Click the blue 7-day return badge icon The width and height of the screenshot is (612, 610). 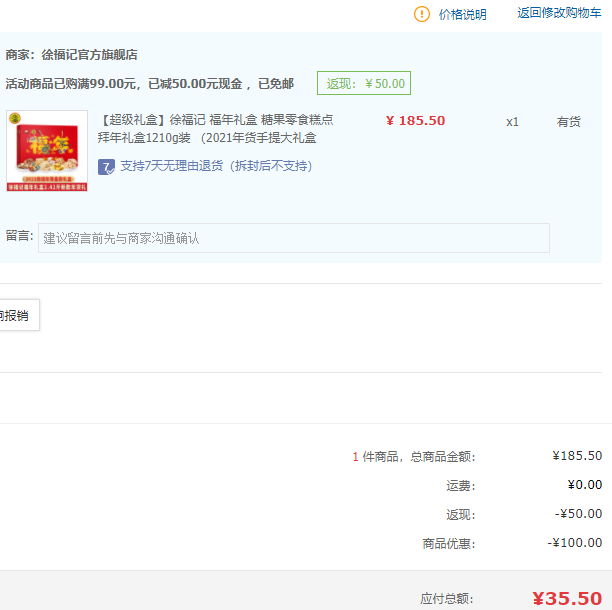[x=106, y=165]
